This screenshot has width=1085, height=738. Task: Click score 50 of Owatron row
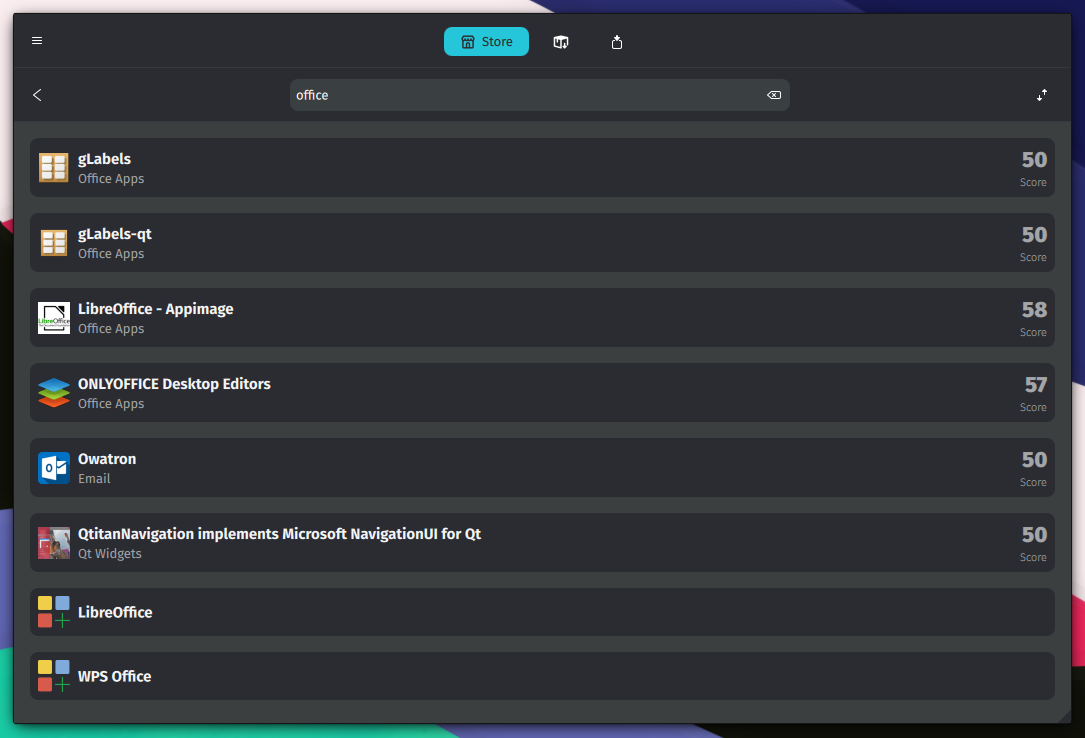pyautogui.click(x=1034, y=460)
